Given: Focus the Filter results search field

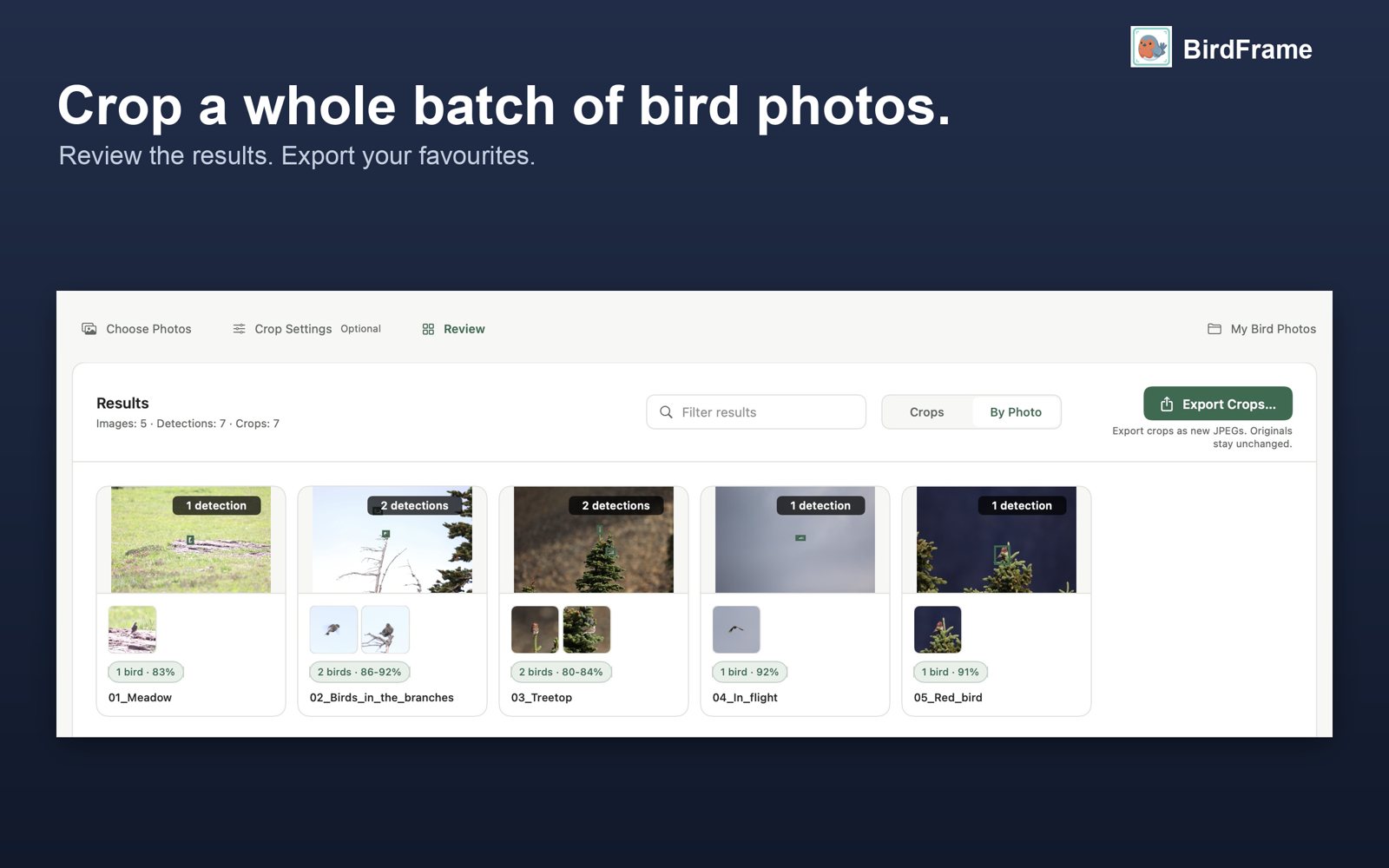Looking at the screenshot, I should [756, 412].
